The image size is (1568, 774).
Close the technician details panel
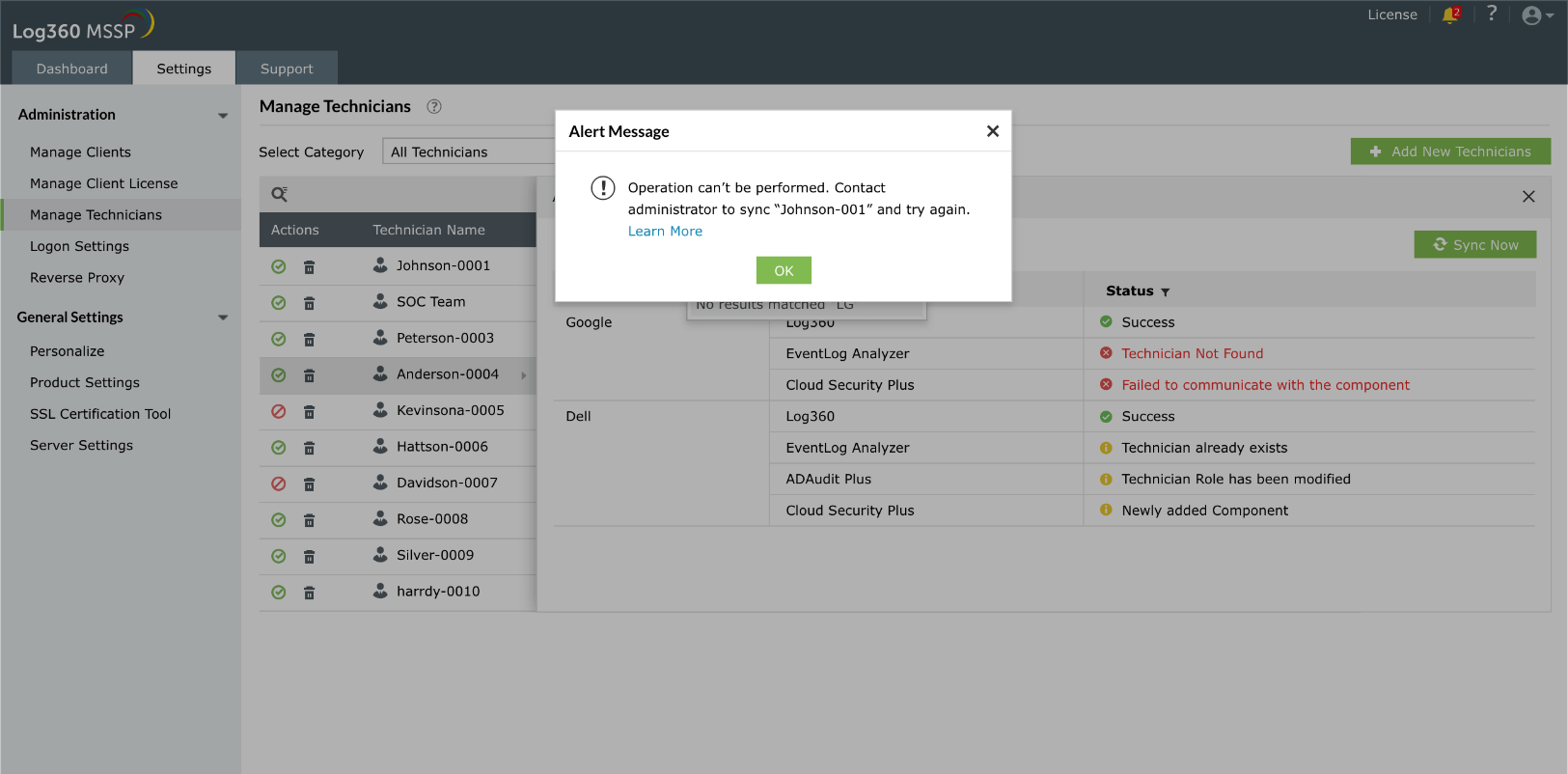click(x=1528, y=197)
